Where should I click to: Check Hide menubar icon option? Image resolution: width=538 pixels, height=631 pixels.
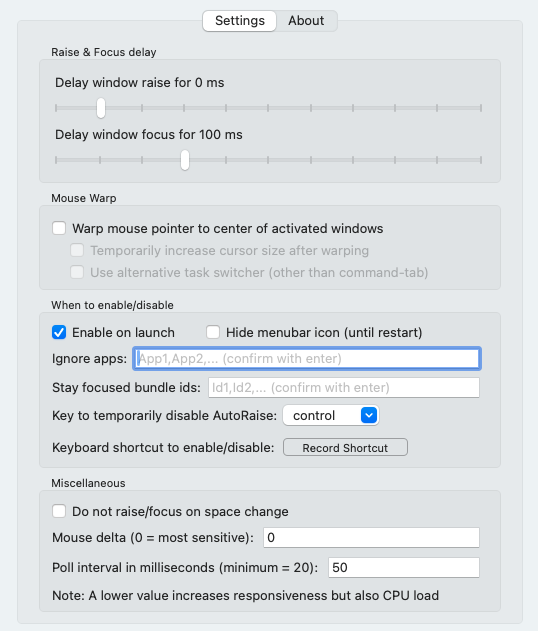[x=213, y=332]
